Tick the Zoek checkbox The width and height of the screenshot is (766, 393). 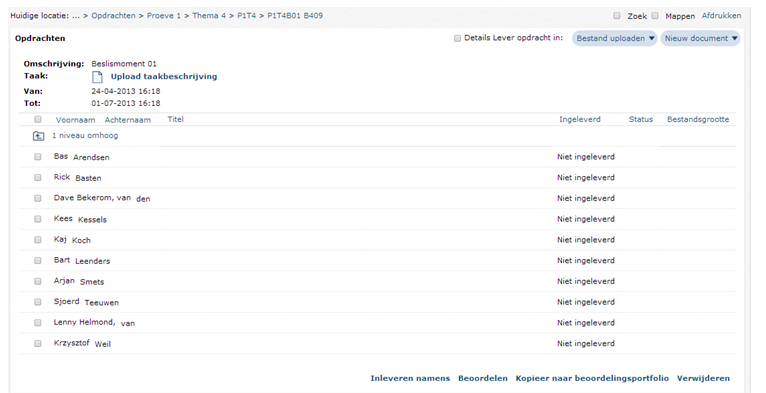pyautogui.click(x=617, y=16)
